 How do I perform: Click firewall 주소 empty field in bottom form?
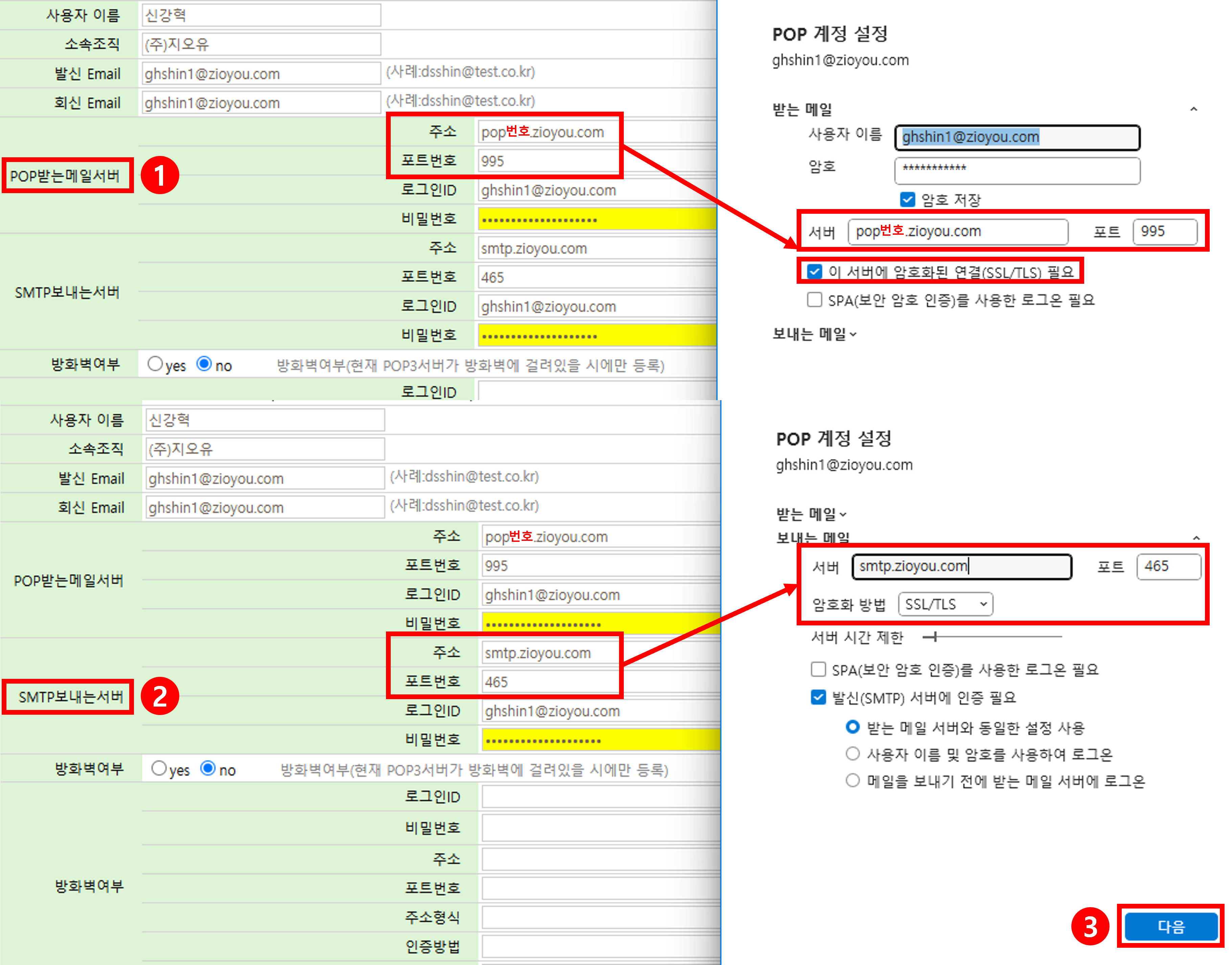coord(601,859)
